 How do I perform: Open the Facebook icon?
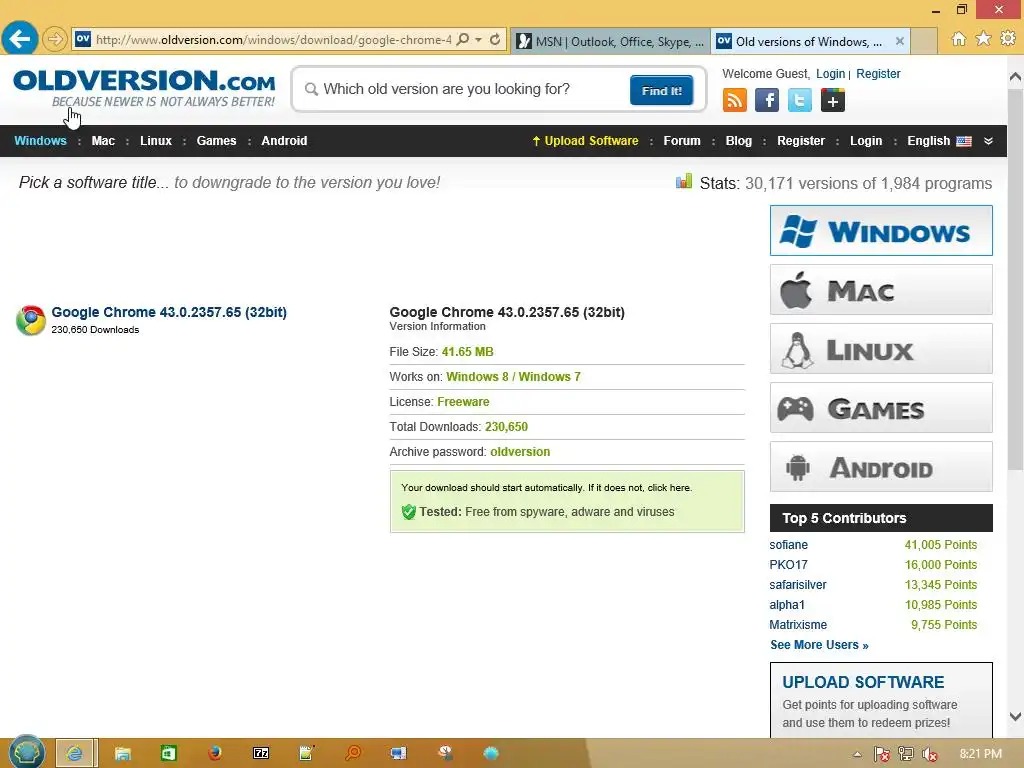point(767,101)
